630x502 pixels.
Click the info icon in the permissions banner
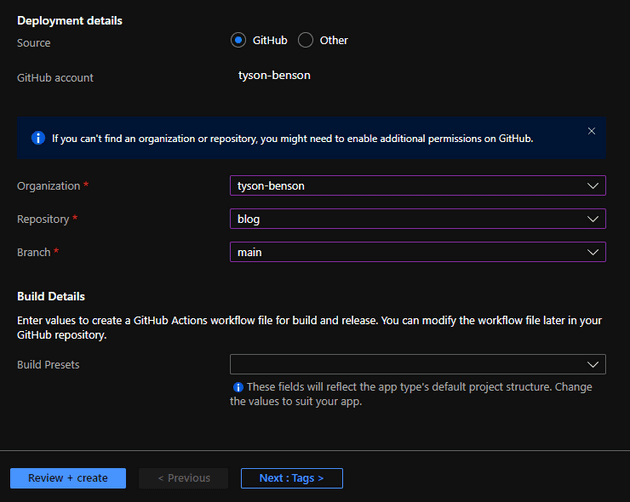coord(38,138)
